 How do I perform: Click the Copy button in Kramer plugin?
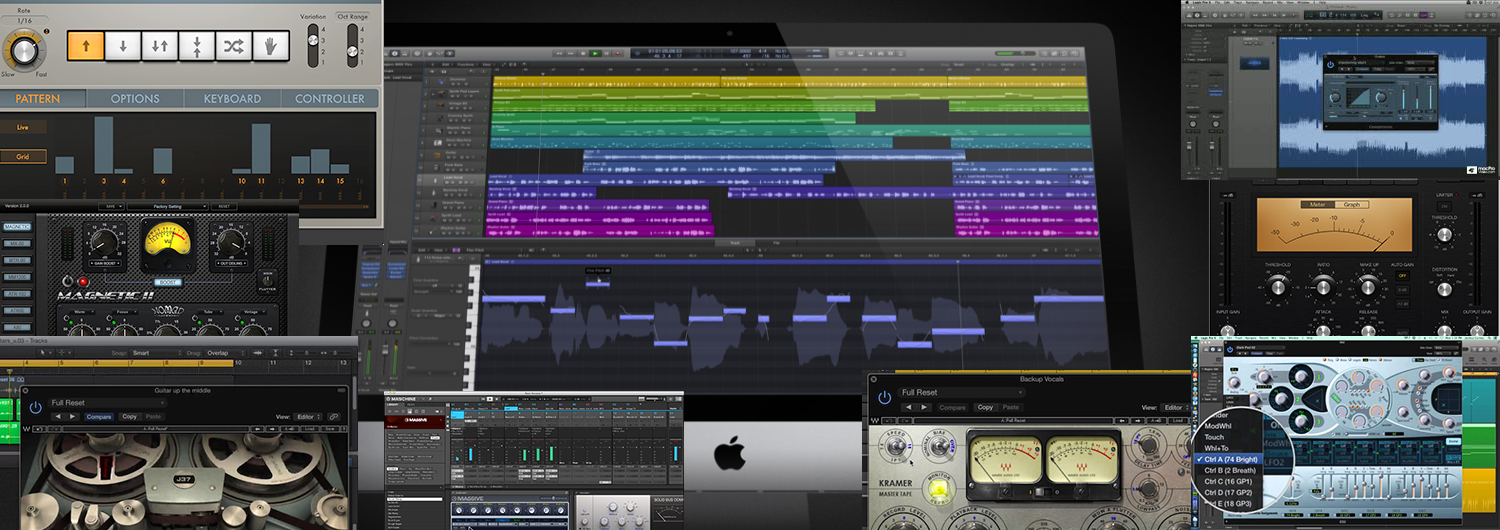[985, 407]
